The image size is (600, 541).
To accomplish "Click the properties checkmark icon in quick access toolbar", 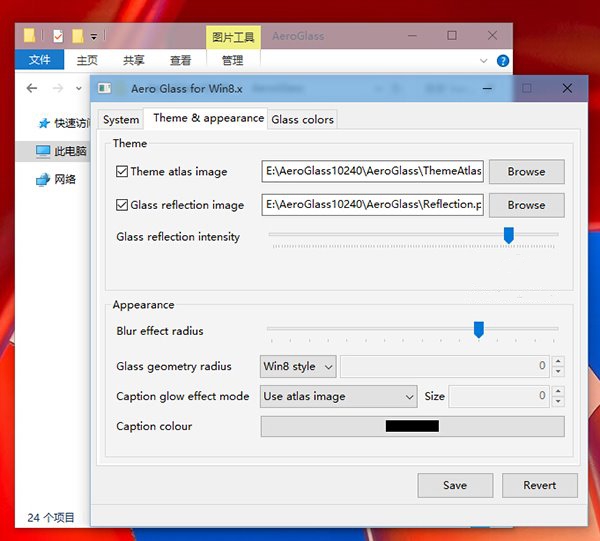I will pyautogui.click(x=57, y=37).
